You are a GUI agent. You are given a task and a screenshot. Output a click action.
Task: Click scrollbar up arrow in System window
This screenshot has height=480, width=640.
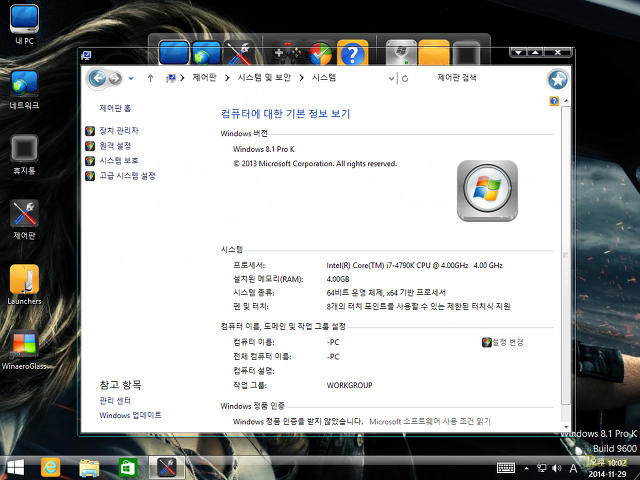click(x=566, y=100)
